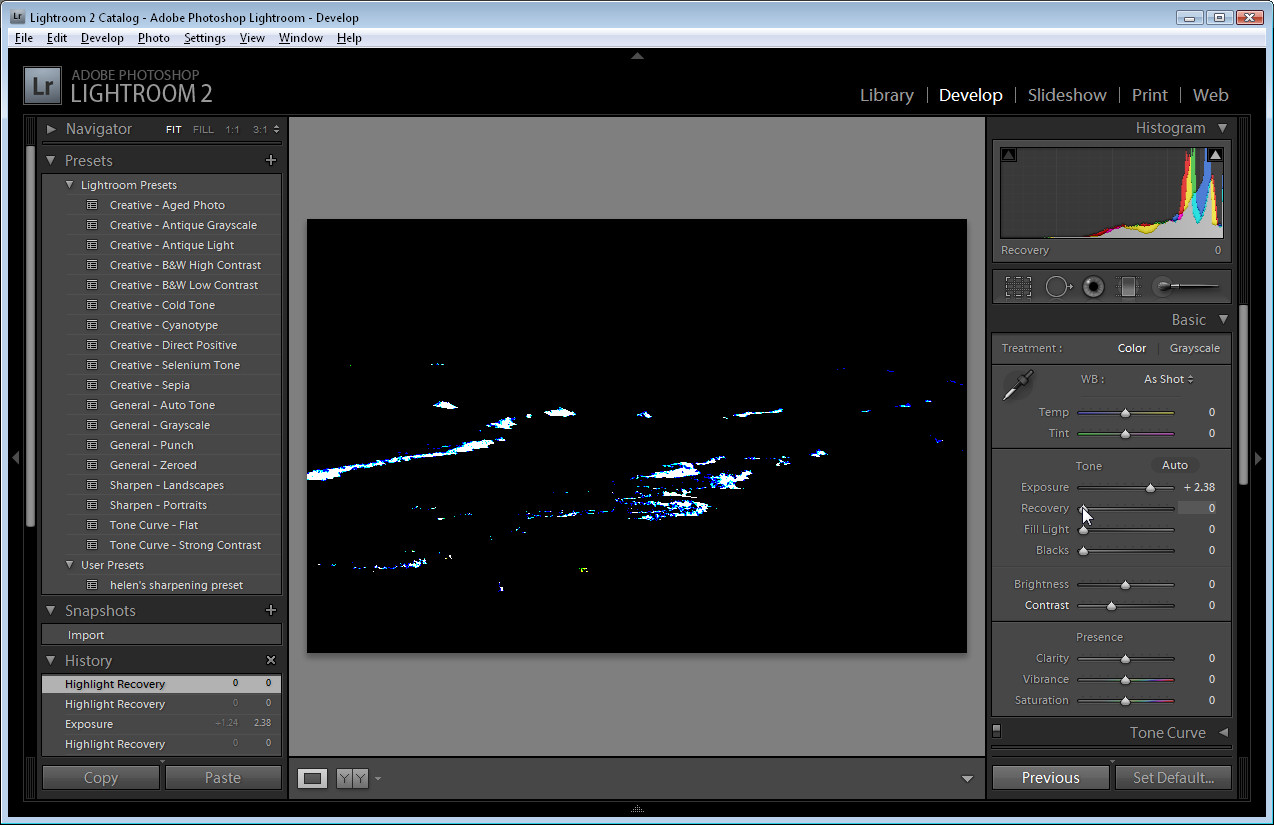Show the bottom filmstrip panel
This screenshot has height=825, width=1274.
point(637,808)
